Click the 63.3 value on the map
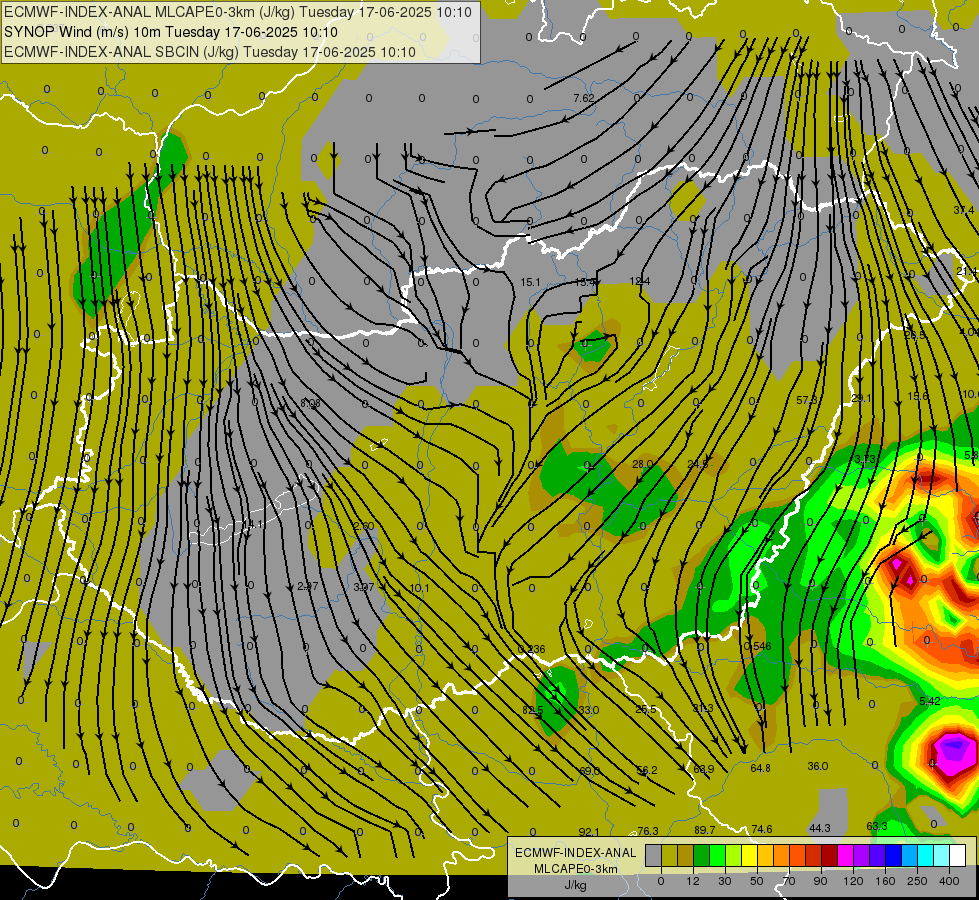The height and width of the screenshot is (900, 979). point(877,826)
